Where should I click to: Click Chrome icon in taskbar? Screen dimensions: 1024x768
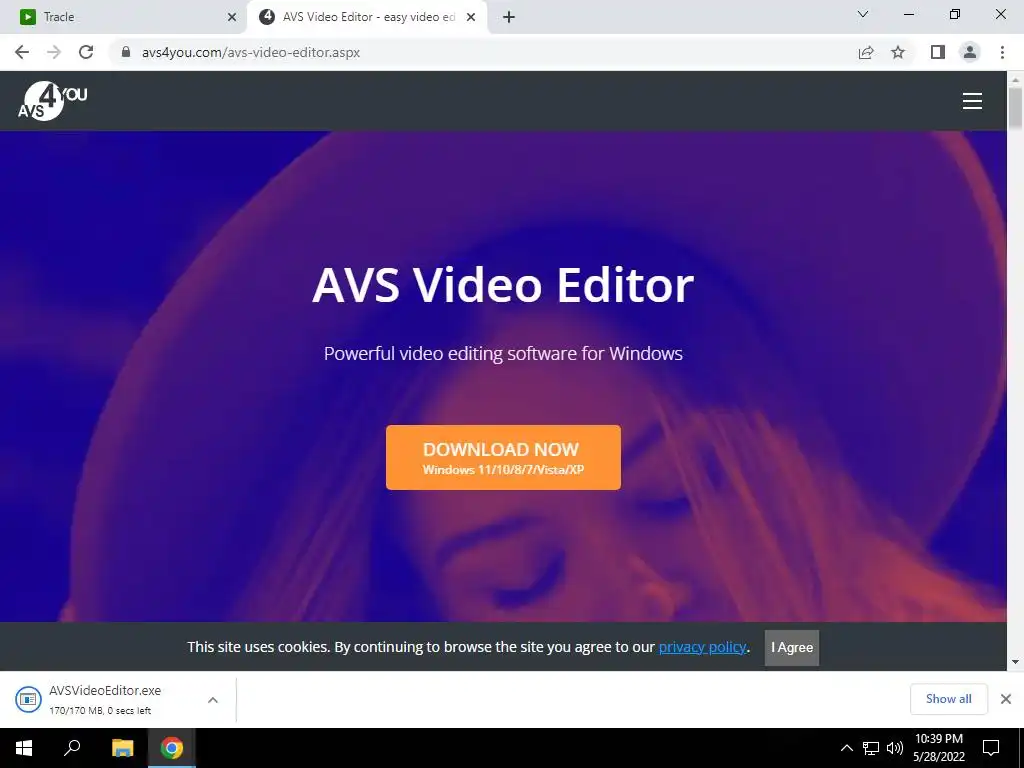coord(172,748)
